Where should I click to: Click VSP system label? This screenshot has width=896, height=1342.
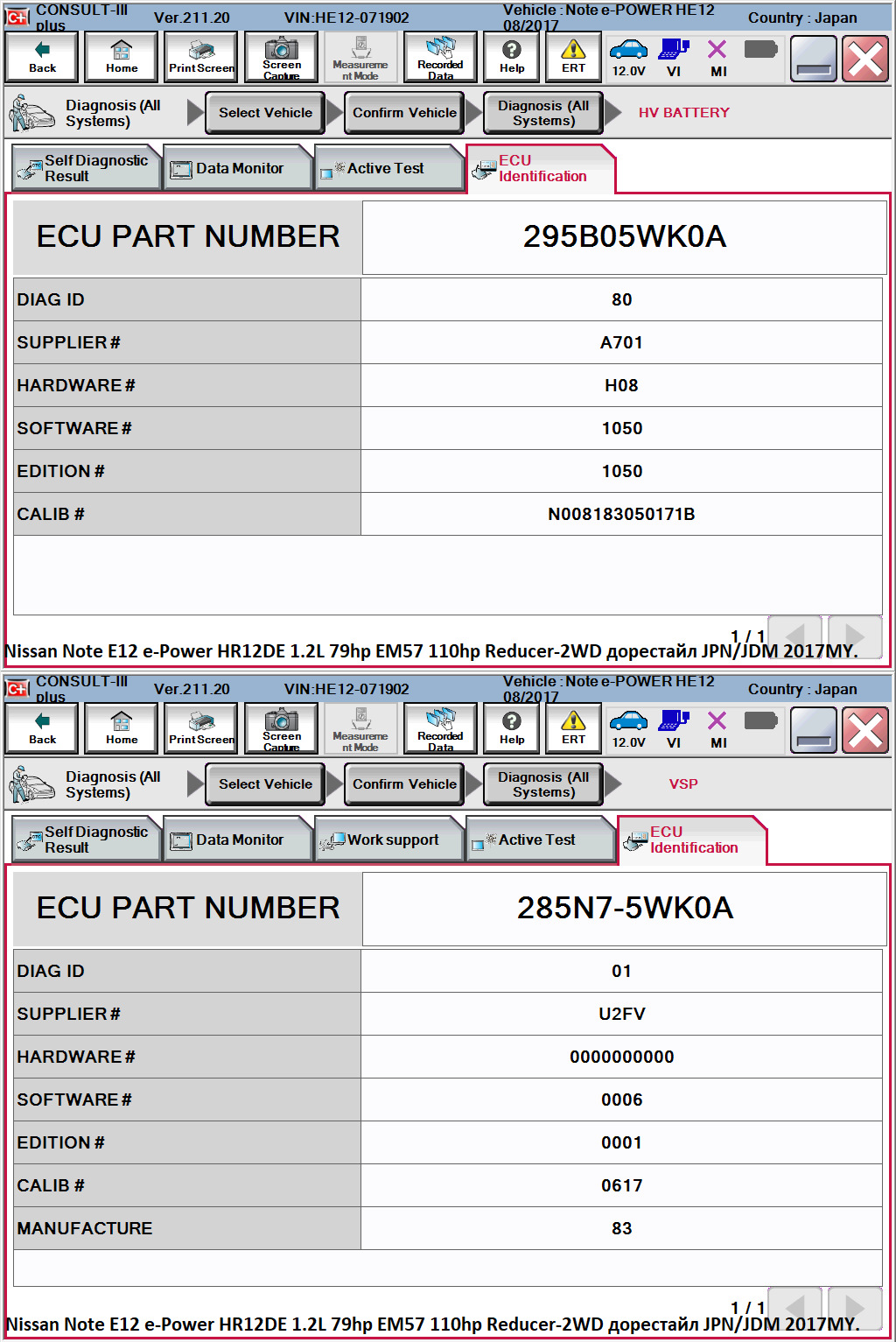click(x=683, y=784)
